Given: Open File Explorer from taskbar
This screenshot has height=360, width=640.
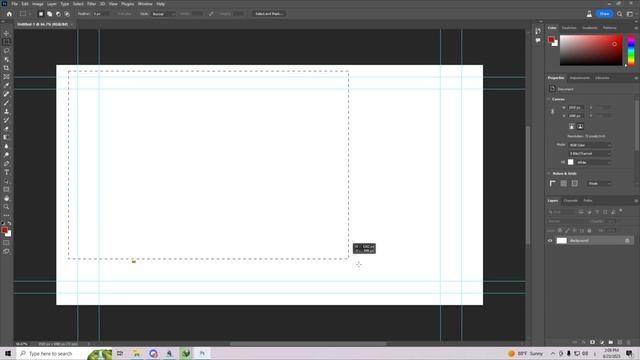Looking at the screenshot, I should (136, 353).
